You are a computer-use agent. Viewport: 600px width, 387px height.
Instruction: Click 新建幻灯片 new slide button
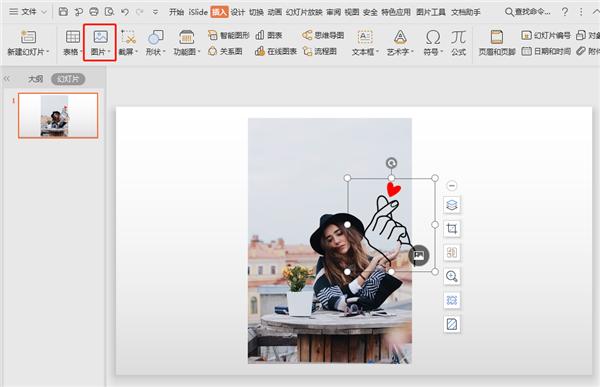28,42
